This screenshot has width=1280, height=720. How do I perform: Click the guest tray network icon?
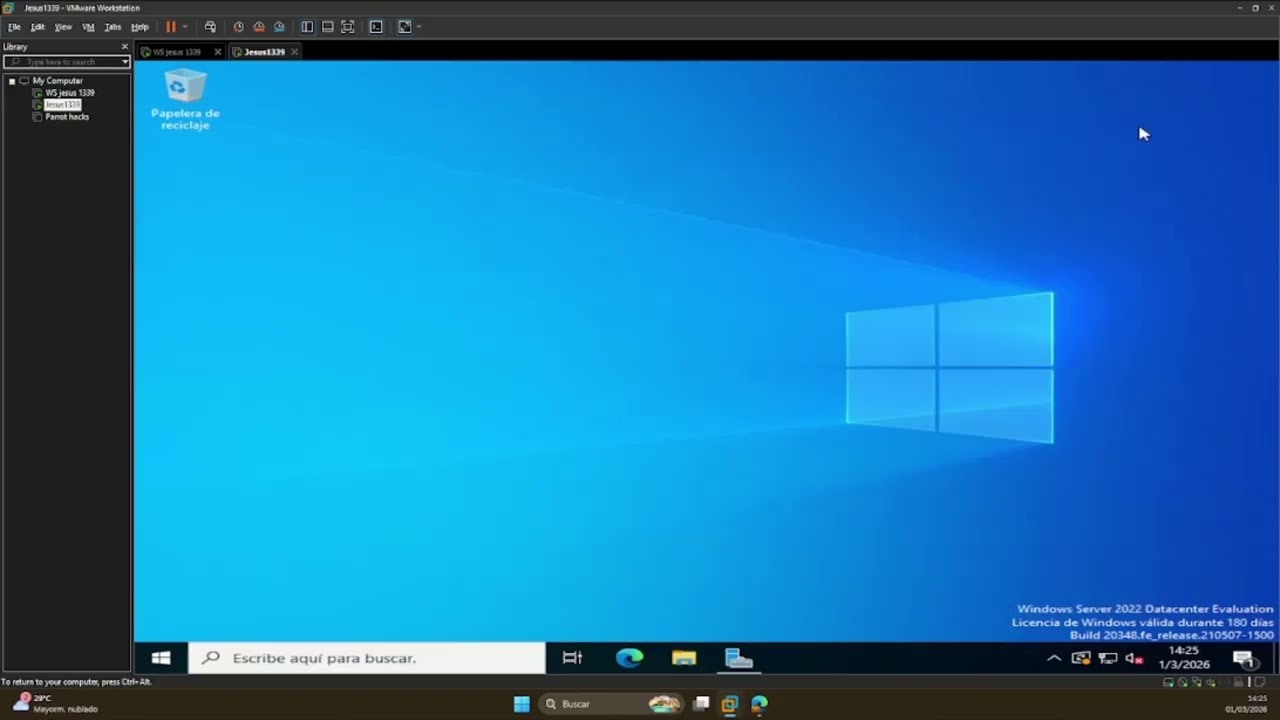coord(1108,658)
